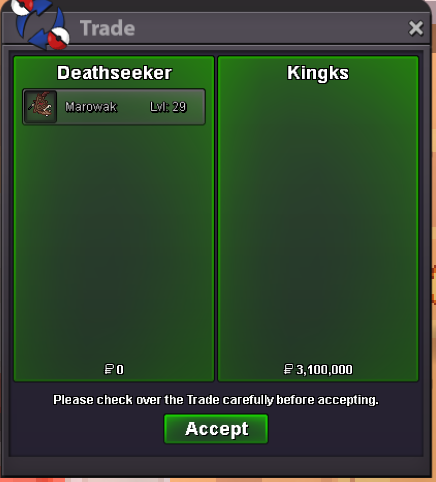Click the Marowak sprite icon

pyautogui.click(x=40, y=107)
